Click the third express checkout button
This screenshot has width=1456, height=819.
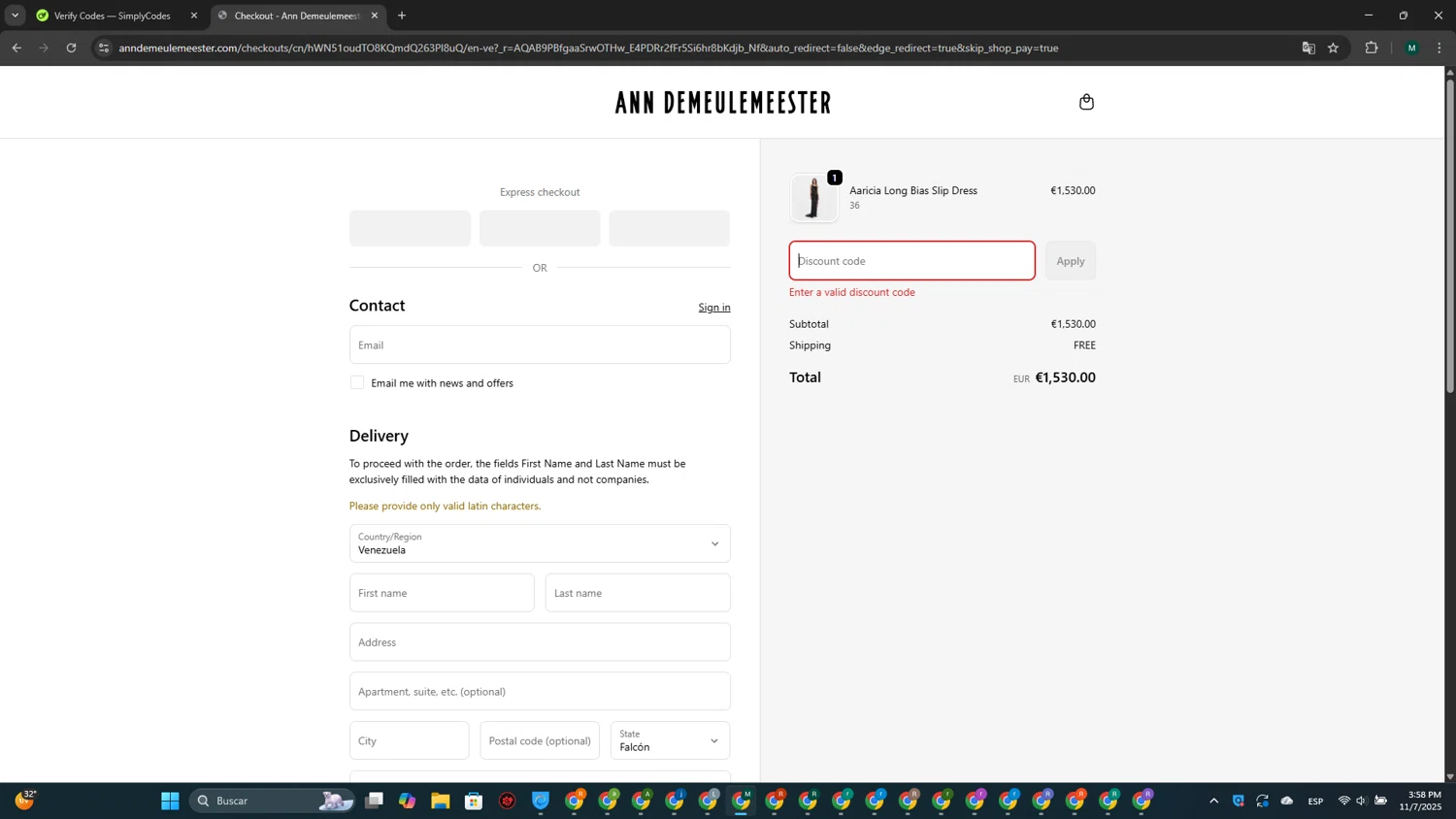point(669,228)
